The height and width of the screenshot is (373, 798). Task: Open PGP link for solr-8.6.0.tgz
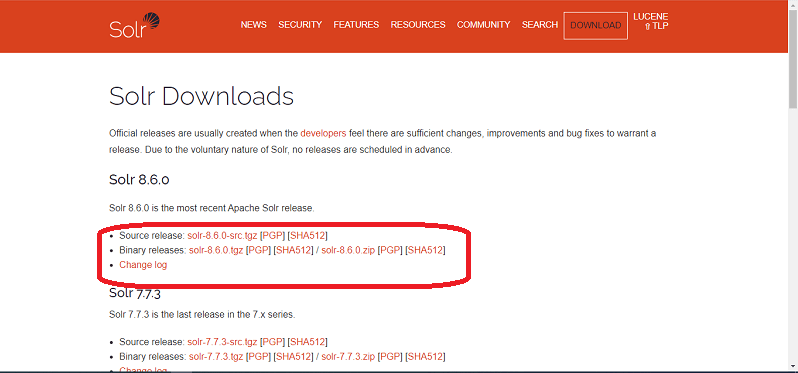point(258,250)
